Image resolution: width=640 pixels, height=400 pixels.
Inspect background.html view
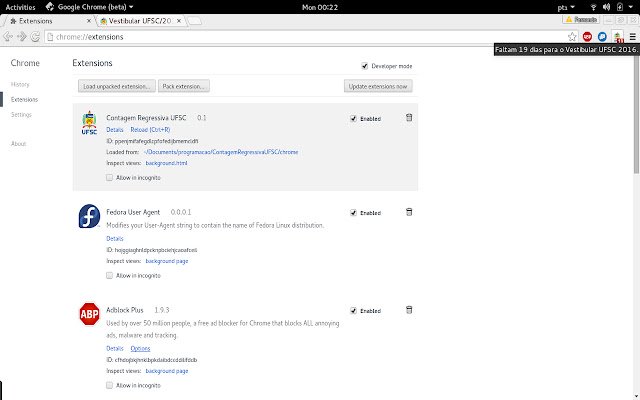coord(167,163)
